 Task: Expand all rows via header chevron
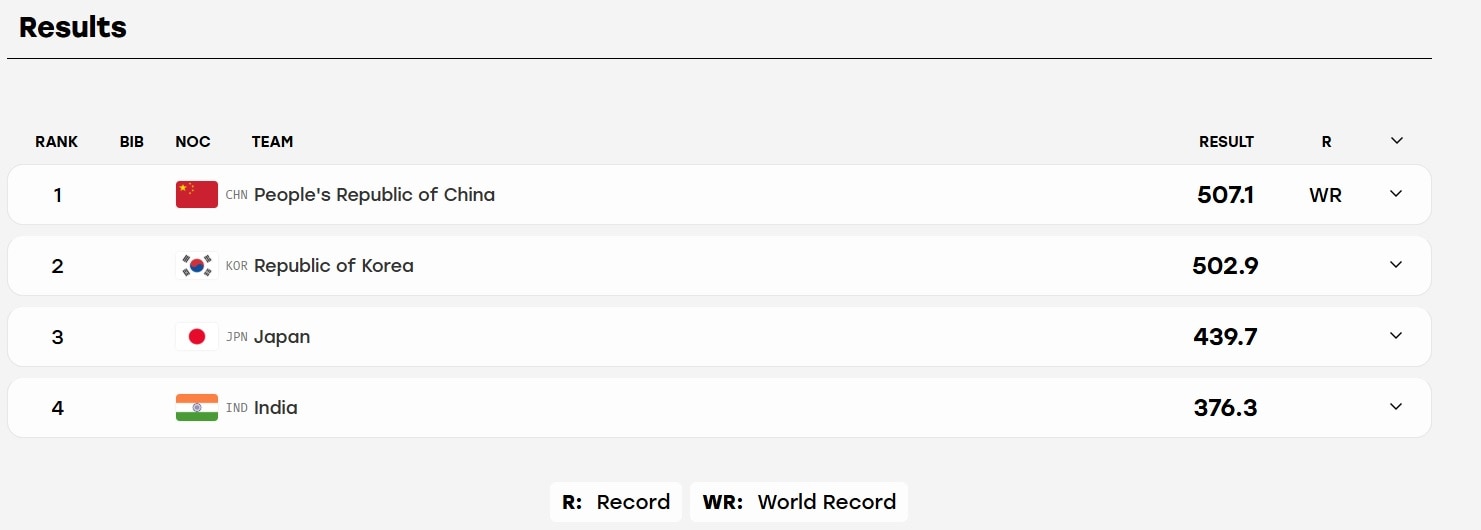pos(1397,141)
